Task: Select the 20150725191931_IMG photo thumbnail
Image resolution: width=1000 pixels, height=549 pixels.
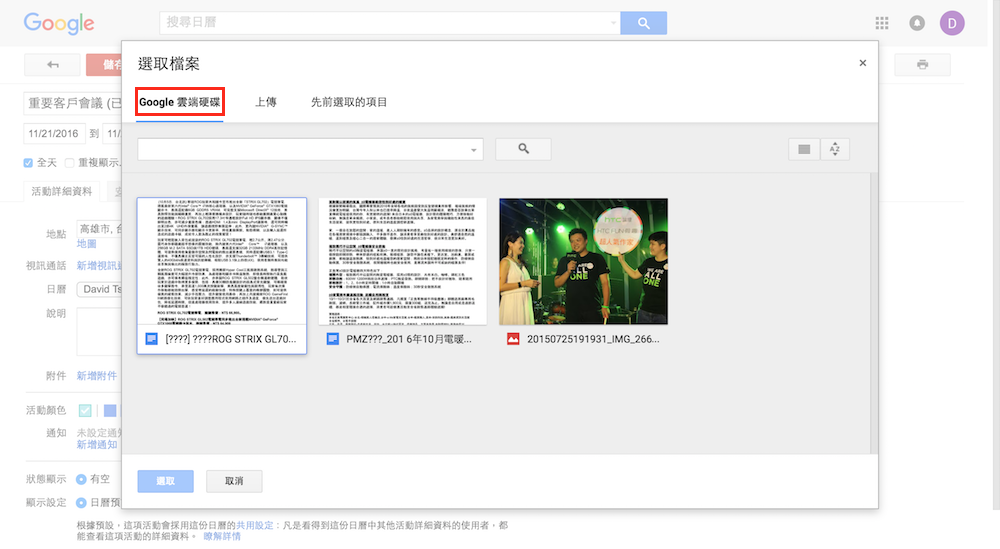Action: pos(584,261)
